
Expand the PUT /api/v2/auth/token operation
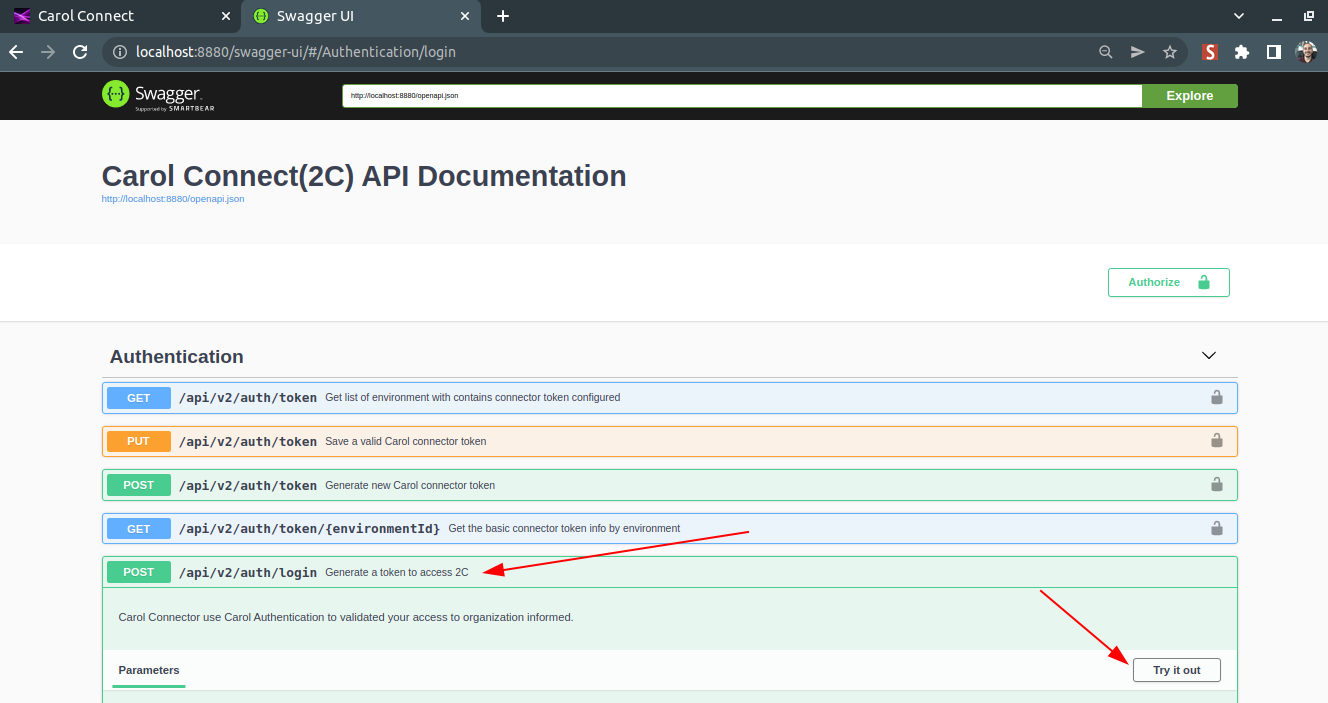tap(247, 441)
